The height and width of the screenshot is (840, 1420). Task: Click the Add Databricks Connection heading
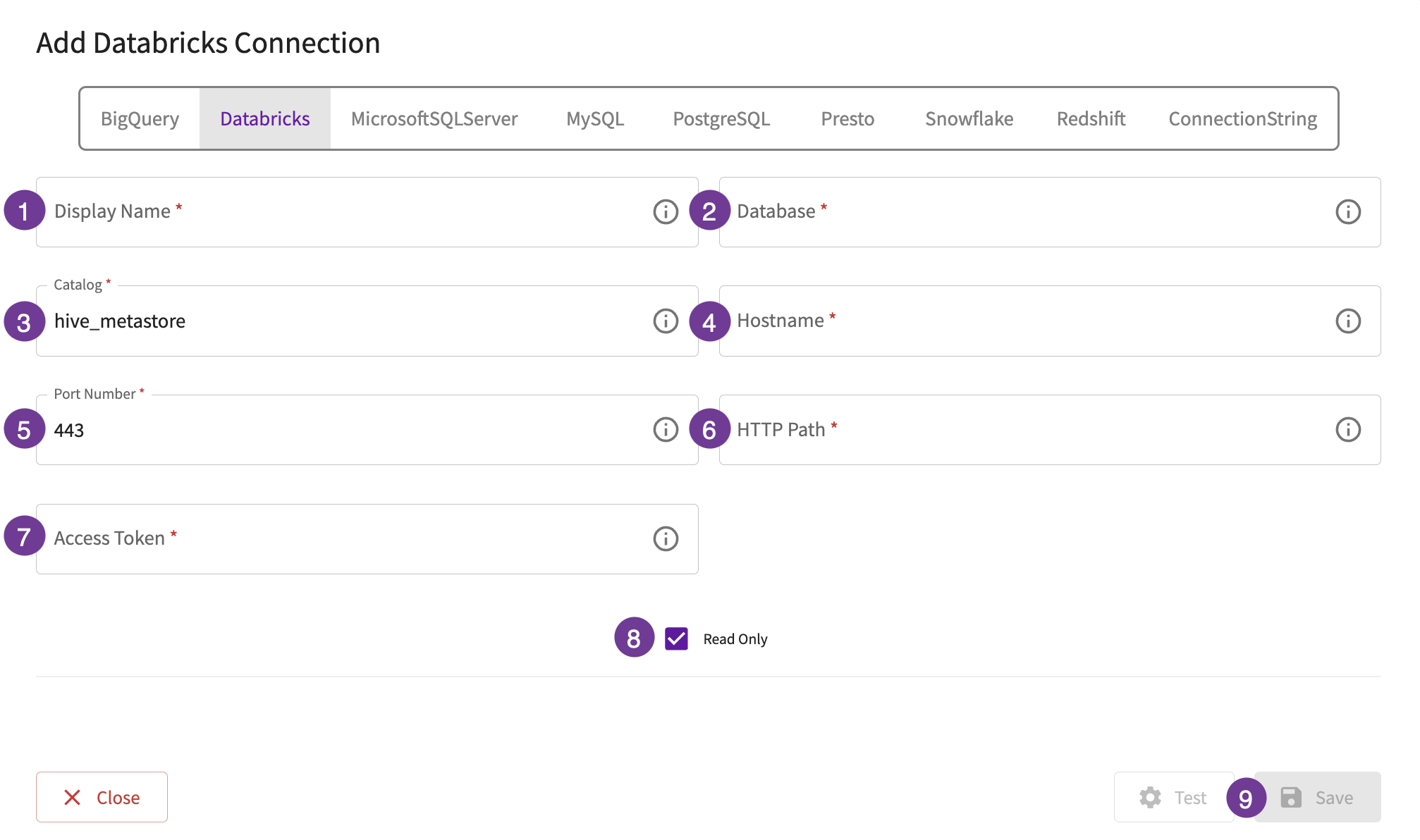click(208, 43)
